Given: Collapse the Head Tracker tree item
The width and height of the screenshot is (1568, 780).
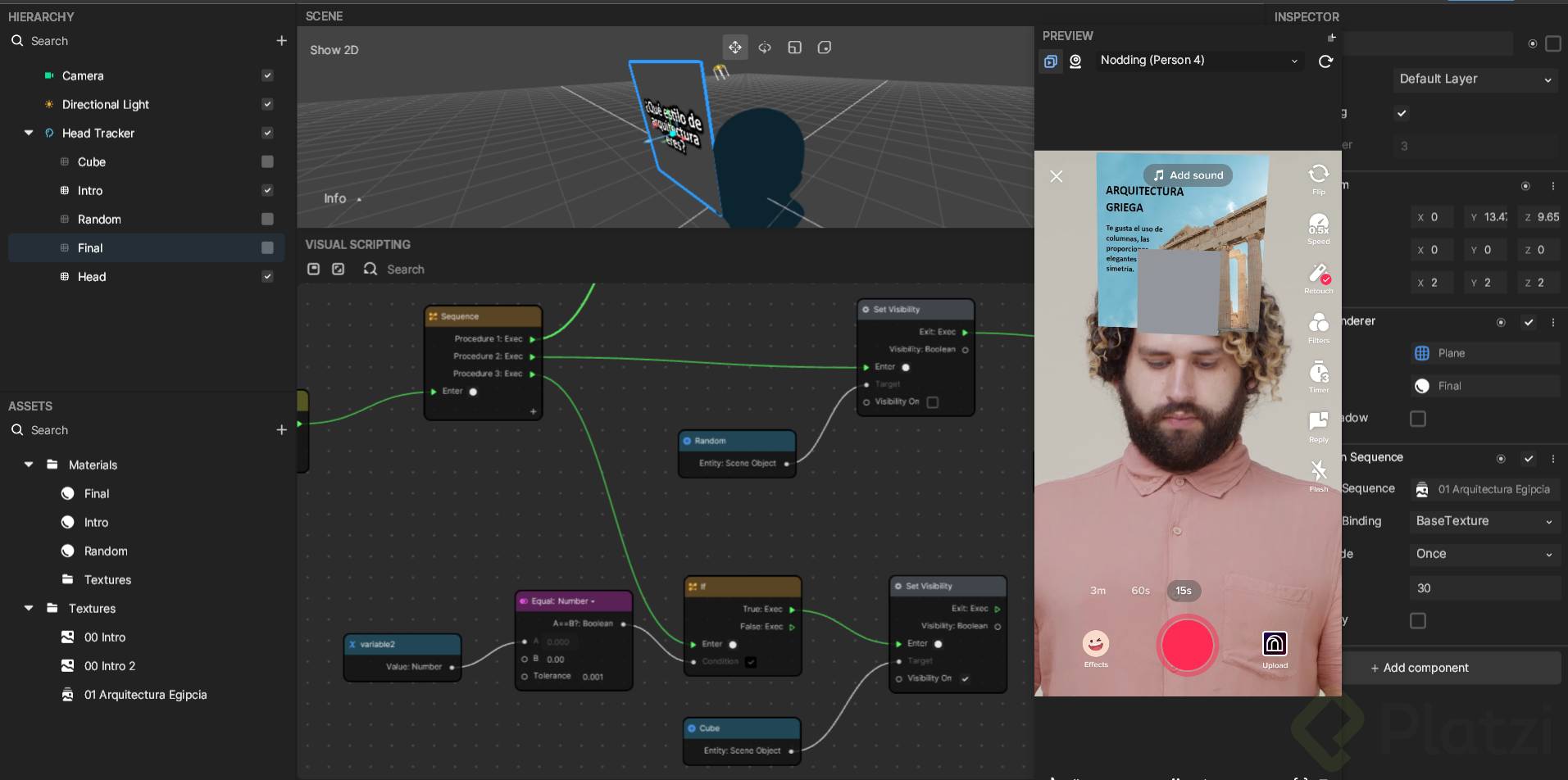Looking at the screenshot, I should pyautogui.click(x=29, y=133).
